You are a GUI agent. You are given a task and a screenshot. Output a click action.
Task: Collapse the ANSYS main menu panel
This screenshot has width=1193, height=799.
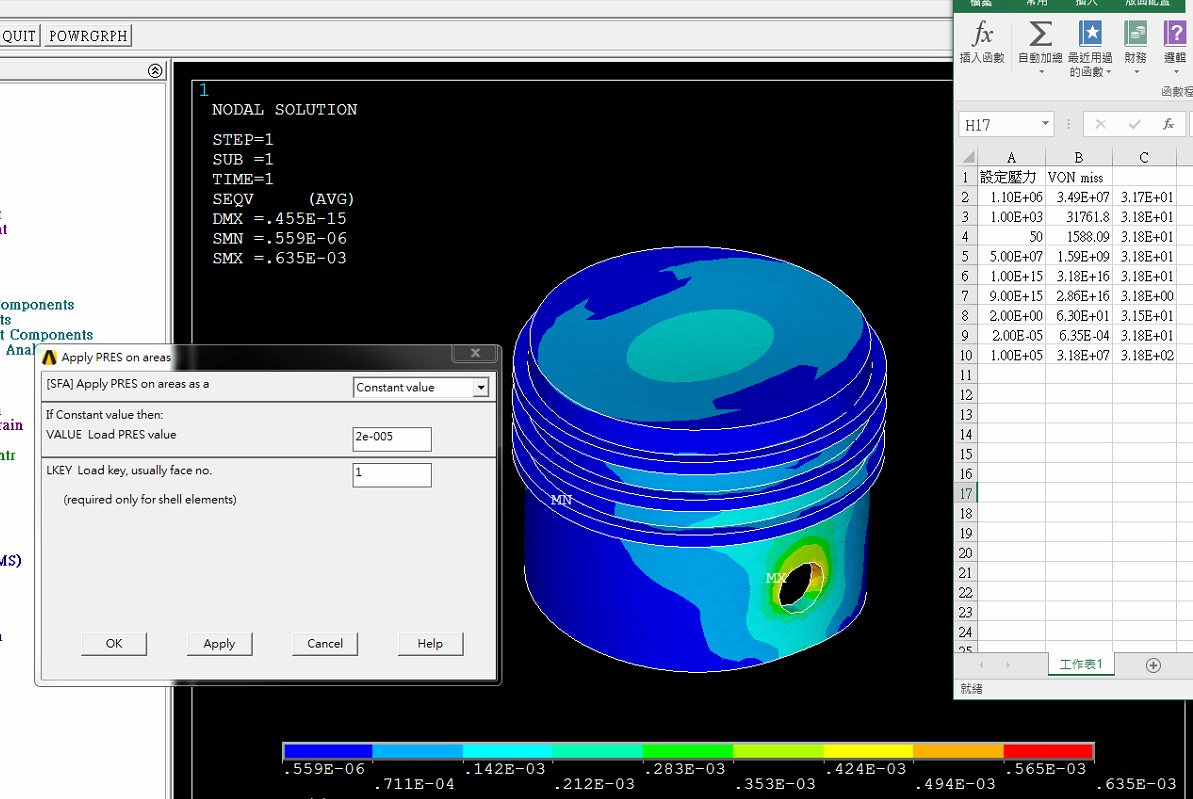point(155,71)
